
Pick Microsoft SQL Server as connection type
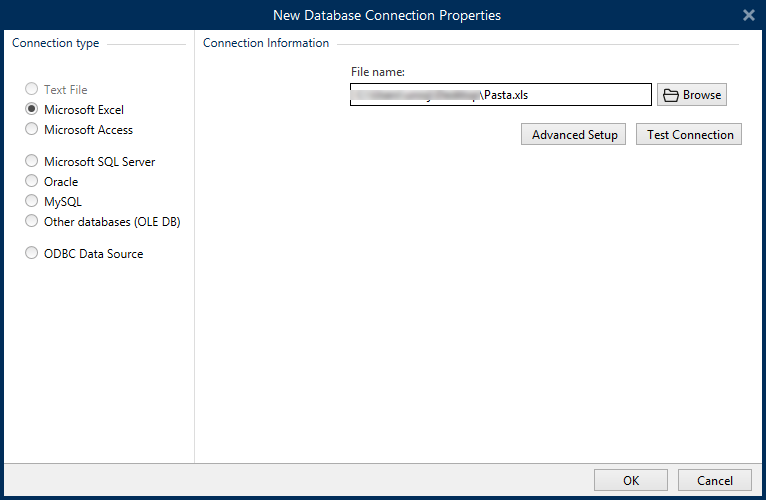pos(32,162)
